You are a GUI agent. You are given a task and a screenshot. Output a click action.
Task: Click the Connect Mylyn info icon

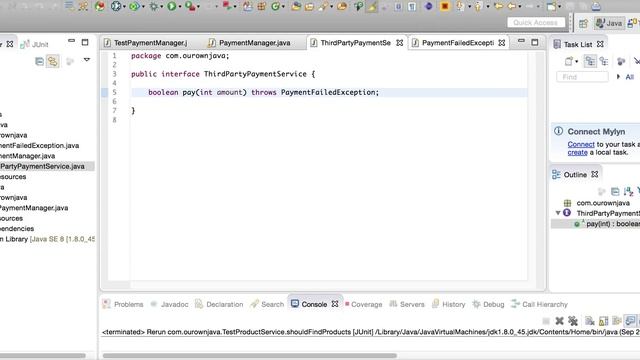click(558, 131)
